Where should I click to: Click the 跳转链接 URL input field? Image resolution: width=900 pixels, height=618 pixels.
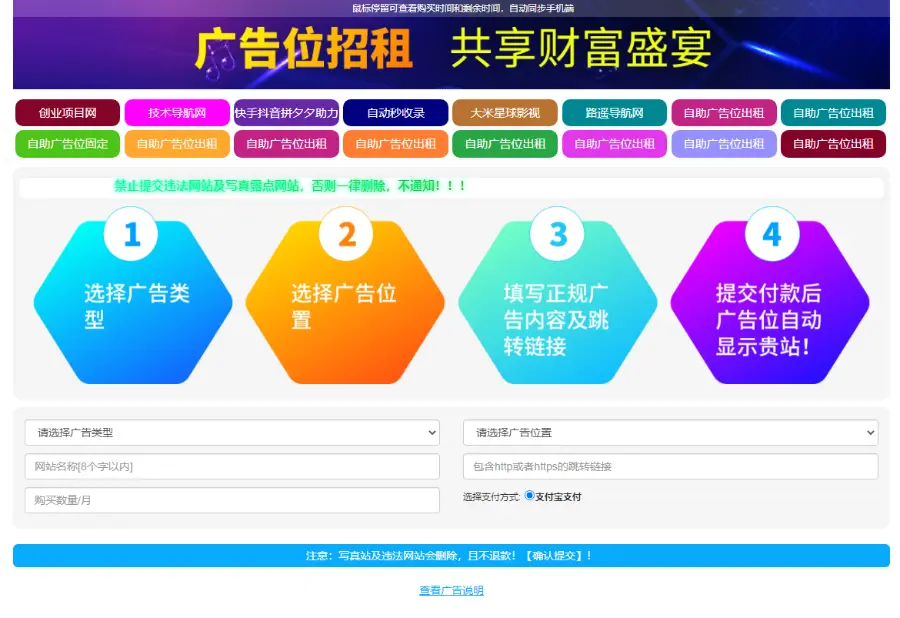pos(670,467)
